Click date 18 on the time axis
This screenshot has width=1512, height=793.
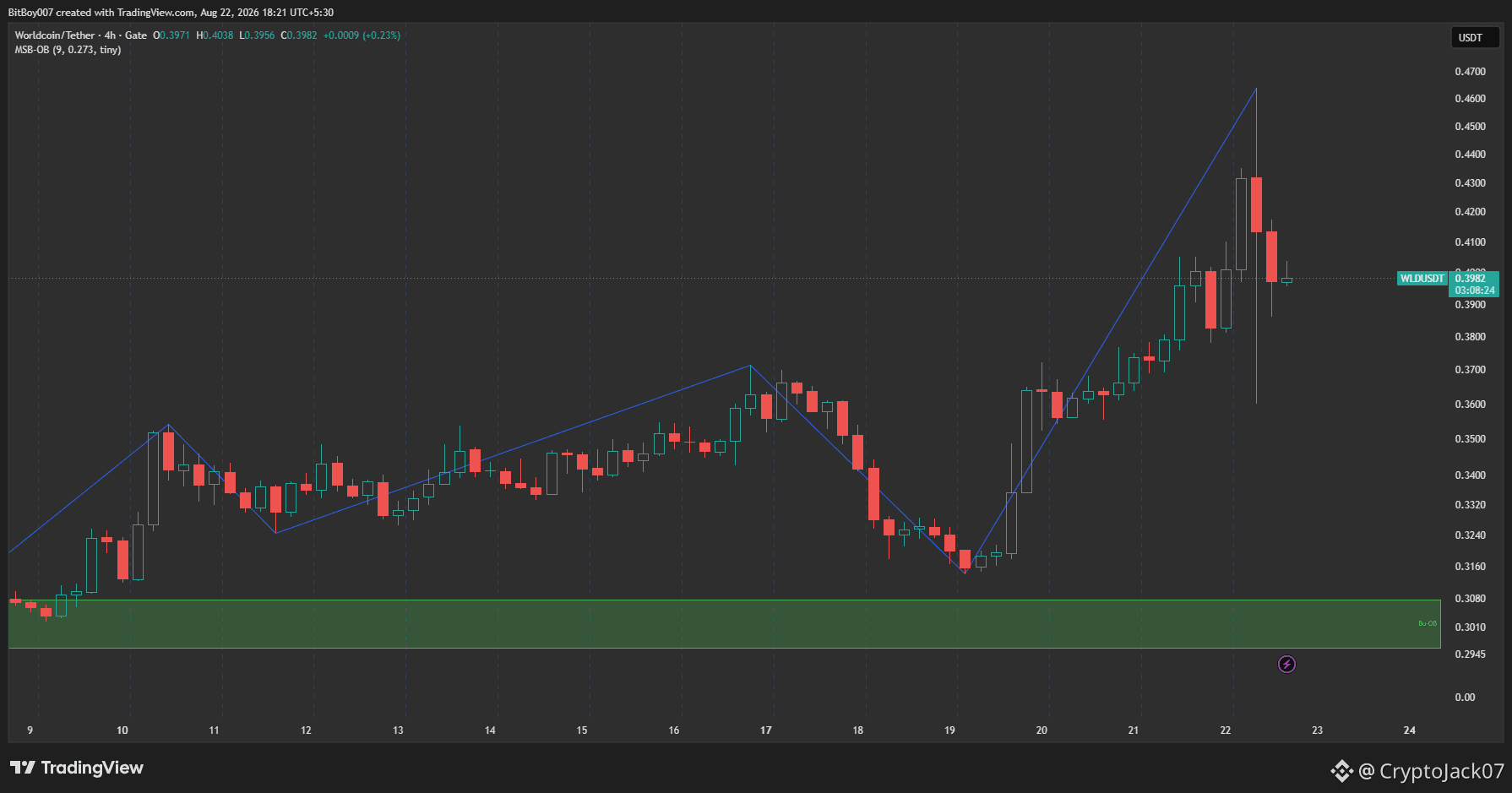(x=858, y=731)
